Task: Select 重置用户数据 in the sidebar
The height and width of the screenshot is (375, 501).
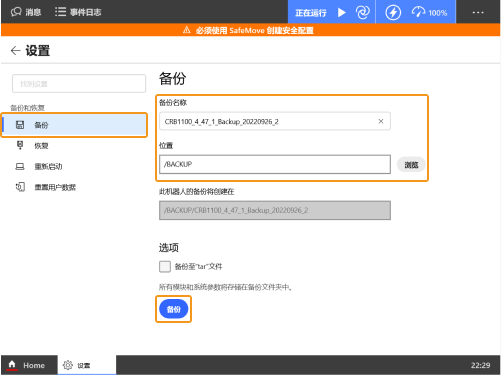Action: 74,187
